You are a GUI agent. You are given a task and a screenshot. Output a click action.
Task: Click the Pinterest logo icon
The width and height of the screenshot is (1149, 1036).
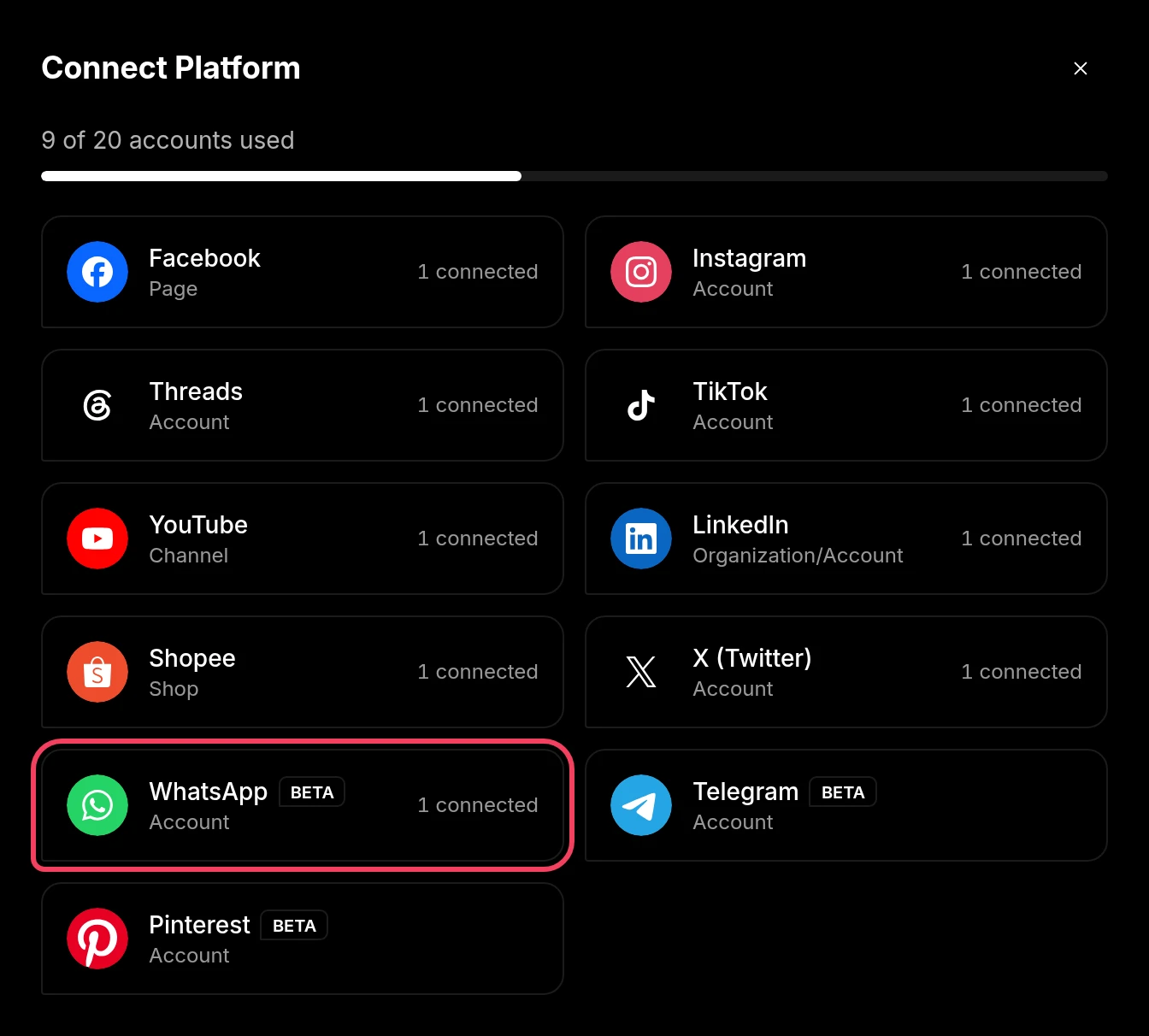(x=97, y=939)
